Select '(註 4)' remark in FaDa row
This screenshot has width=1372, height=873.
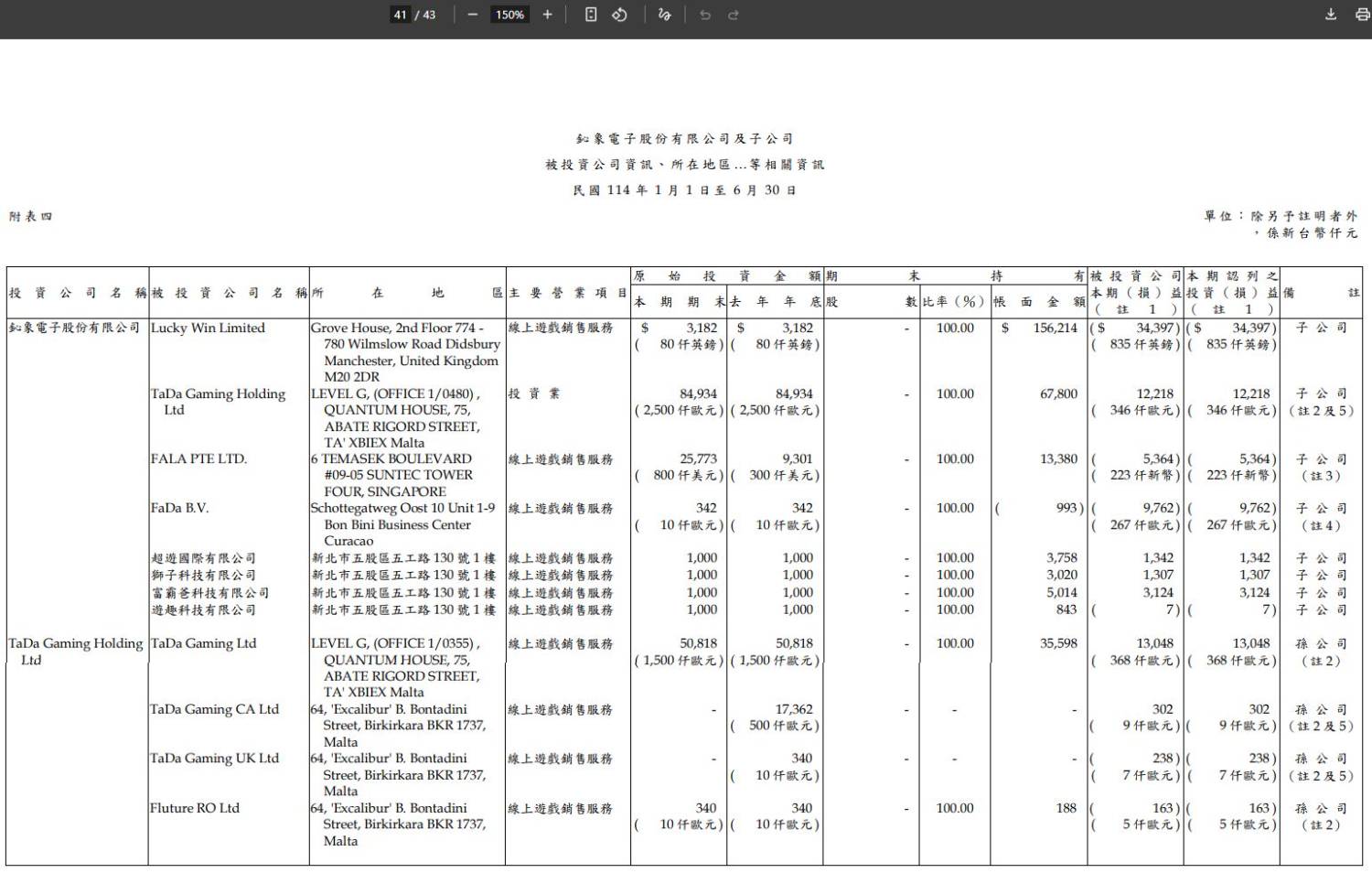1321,525
